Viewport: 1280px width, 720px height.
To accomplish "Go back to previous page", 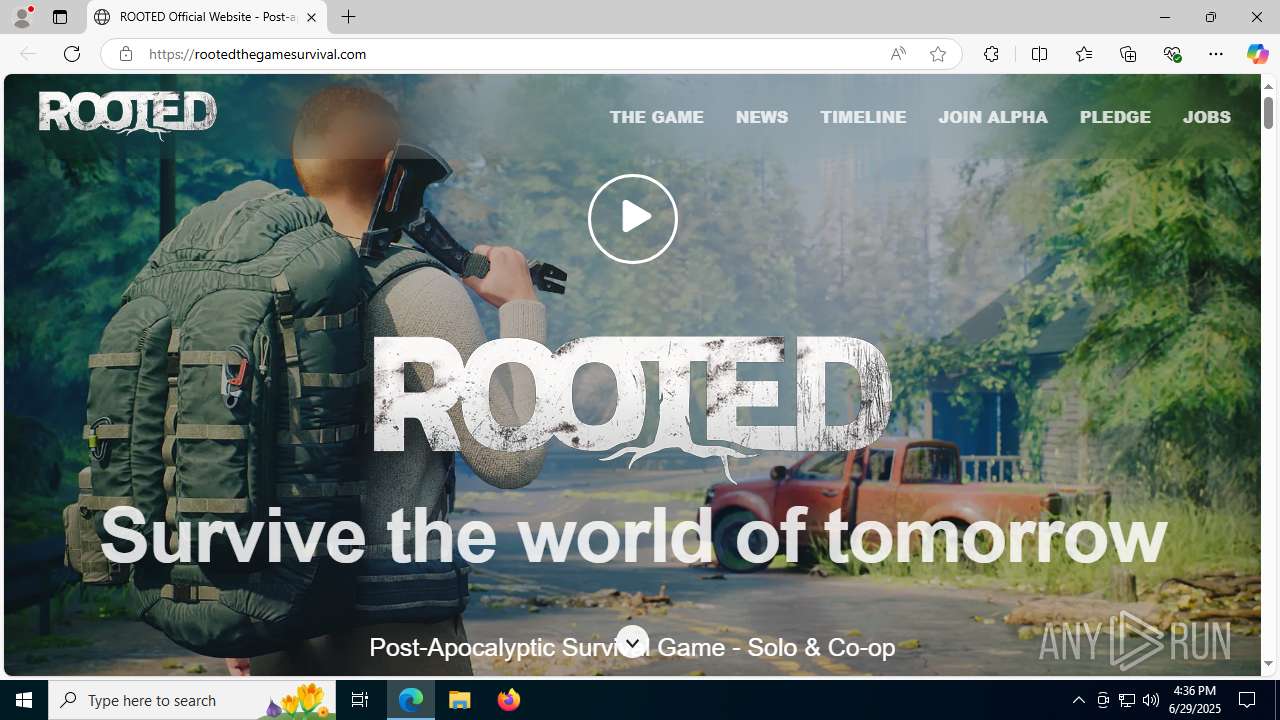I will 28,54.
